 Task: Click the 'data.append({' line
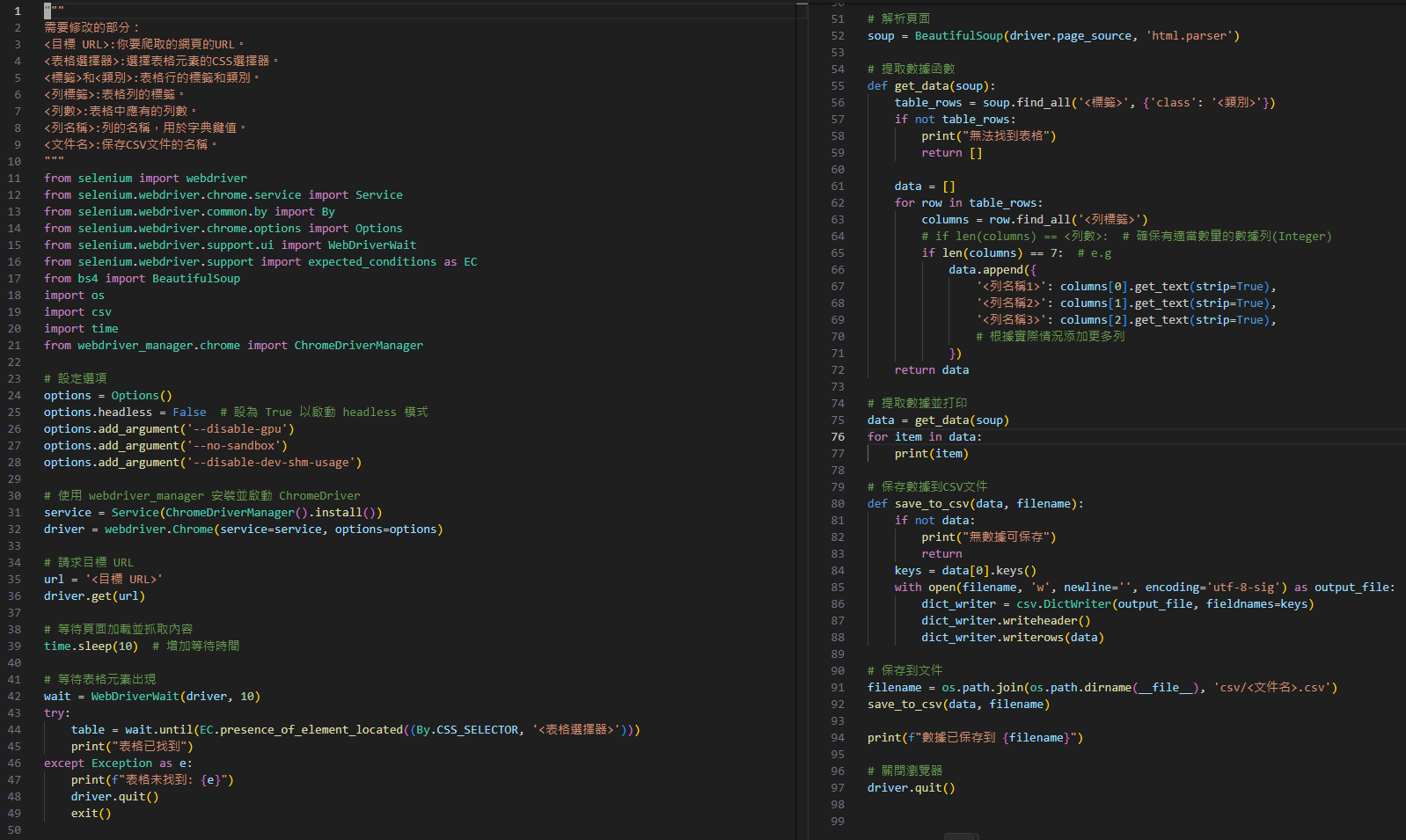pos(992,269)
